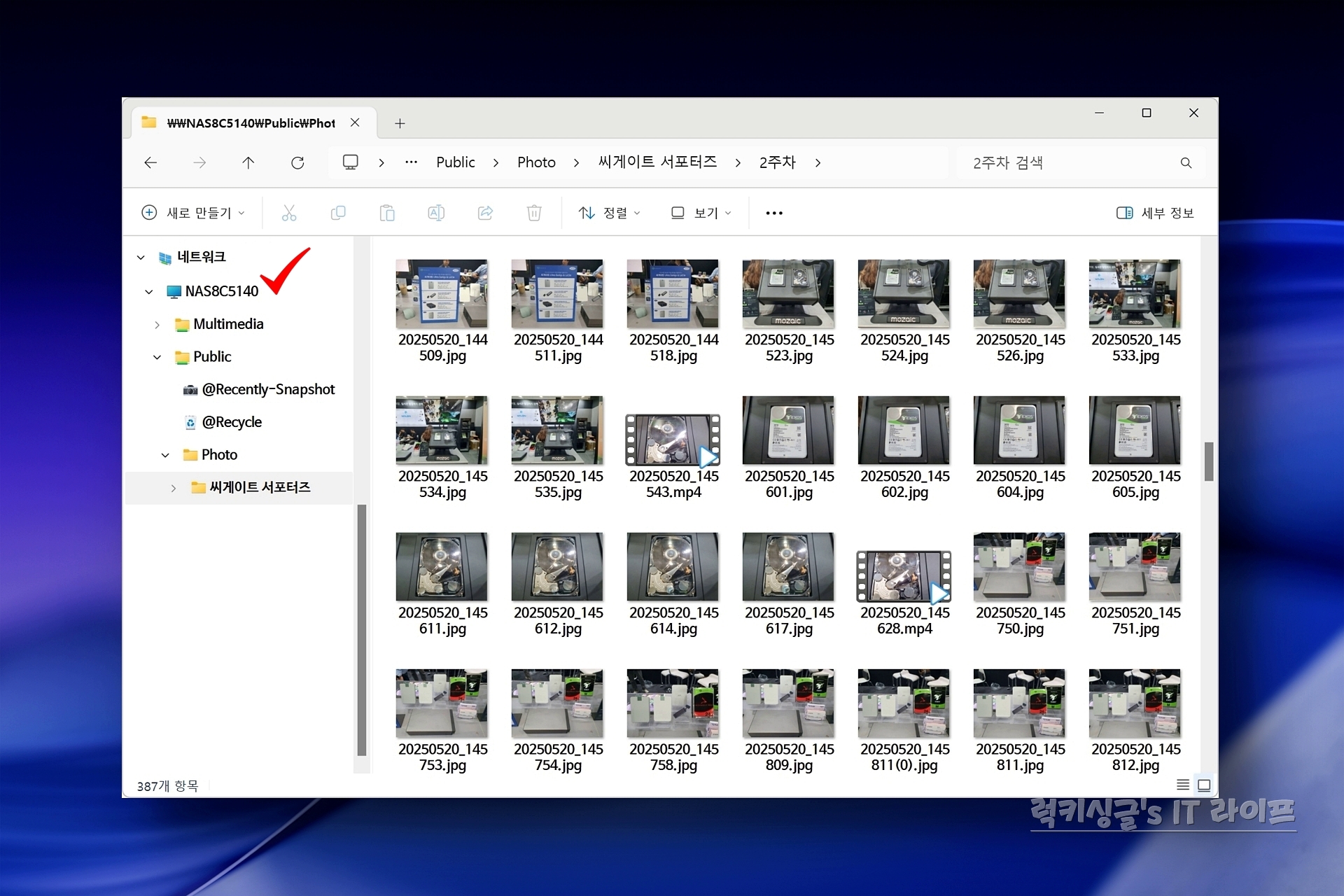Select image 20250520_145811(0).jpg
Screen dimensions: 1344x896
coord(904,720)
